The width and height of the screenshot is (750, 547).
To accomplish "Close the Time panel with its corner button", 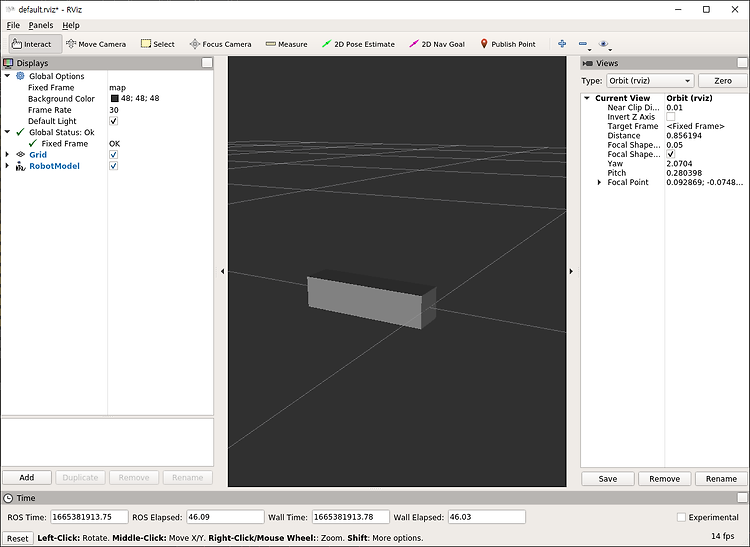I will (742, 497).
